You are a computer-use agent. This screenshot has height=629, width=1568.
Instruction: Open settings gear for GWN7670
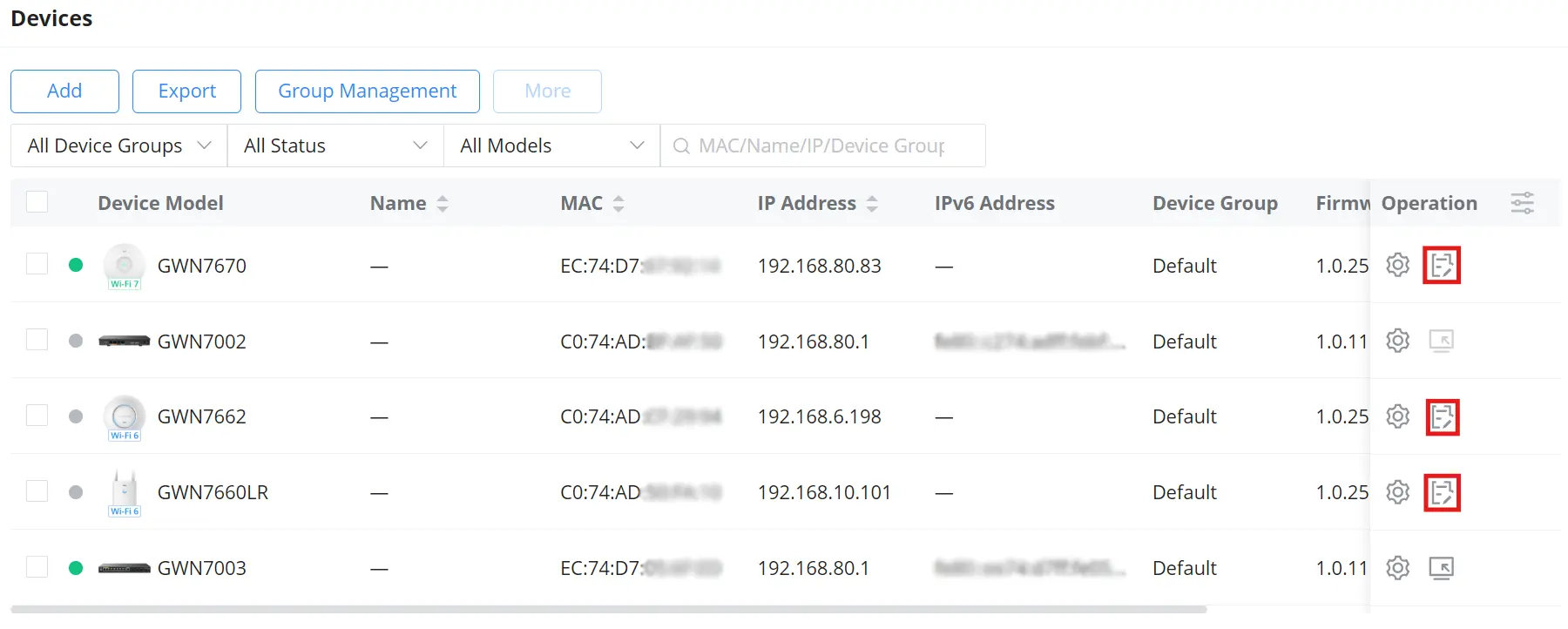click(1397, 265)
